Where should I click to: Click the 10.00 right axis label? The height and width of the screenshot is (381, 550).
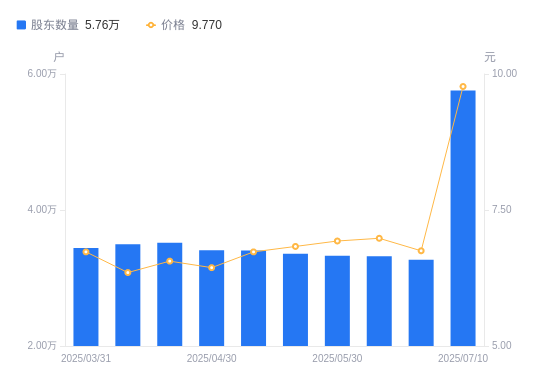pos(504,74)
